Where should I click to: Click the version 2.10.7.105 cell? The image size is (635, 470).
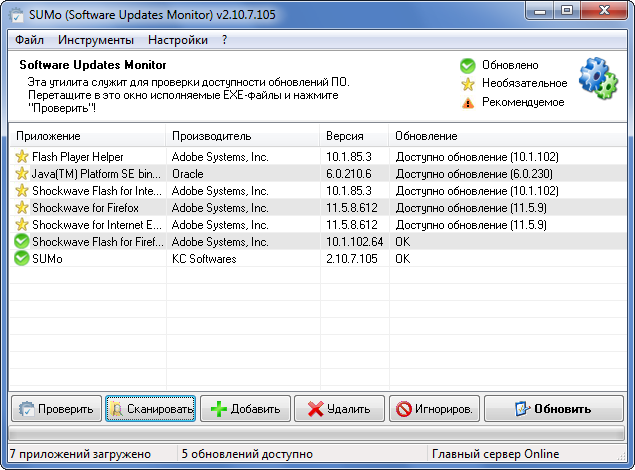(x=352, y=259)
